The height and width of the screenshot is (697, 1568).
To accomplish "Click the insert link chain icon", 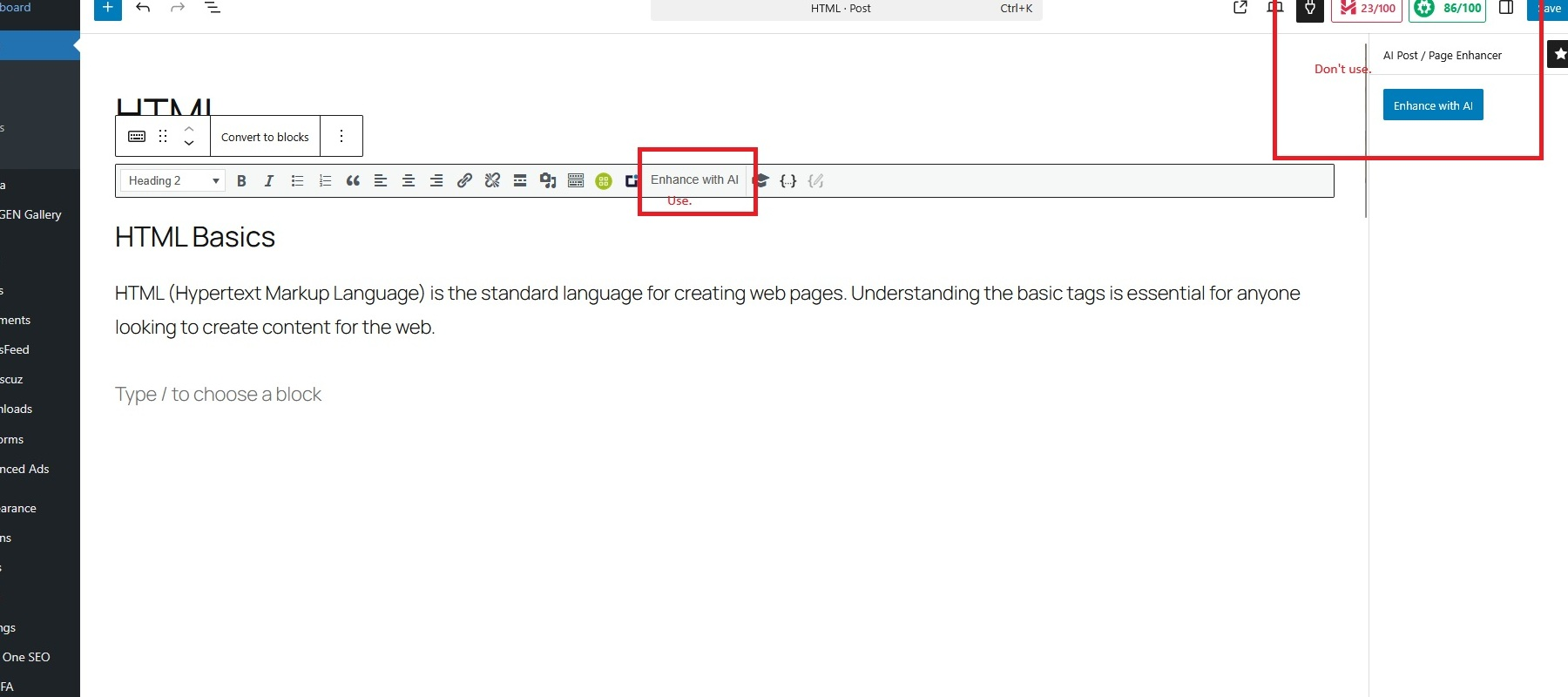I will (464, 181).
